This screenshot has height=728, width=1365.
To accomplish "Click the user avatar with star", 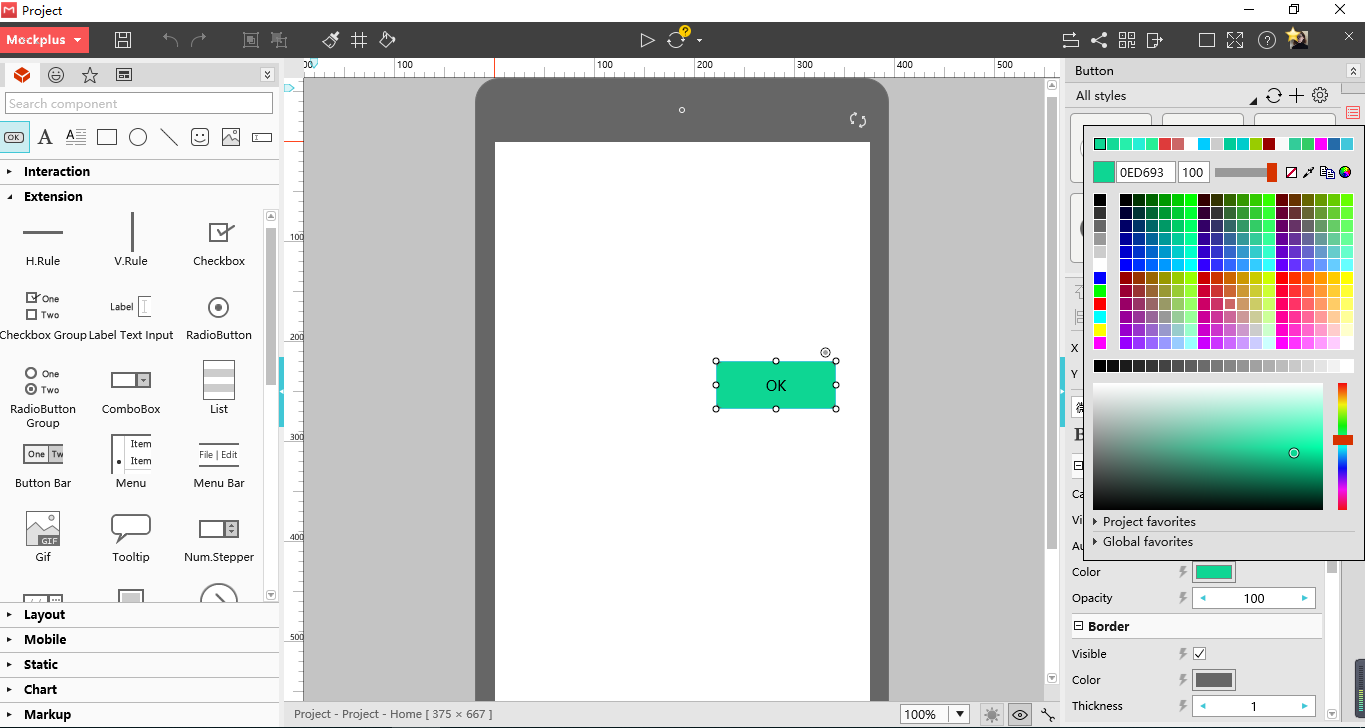I will (1297, 39).
